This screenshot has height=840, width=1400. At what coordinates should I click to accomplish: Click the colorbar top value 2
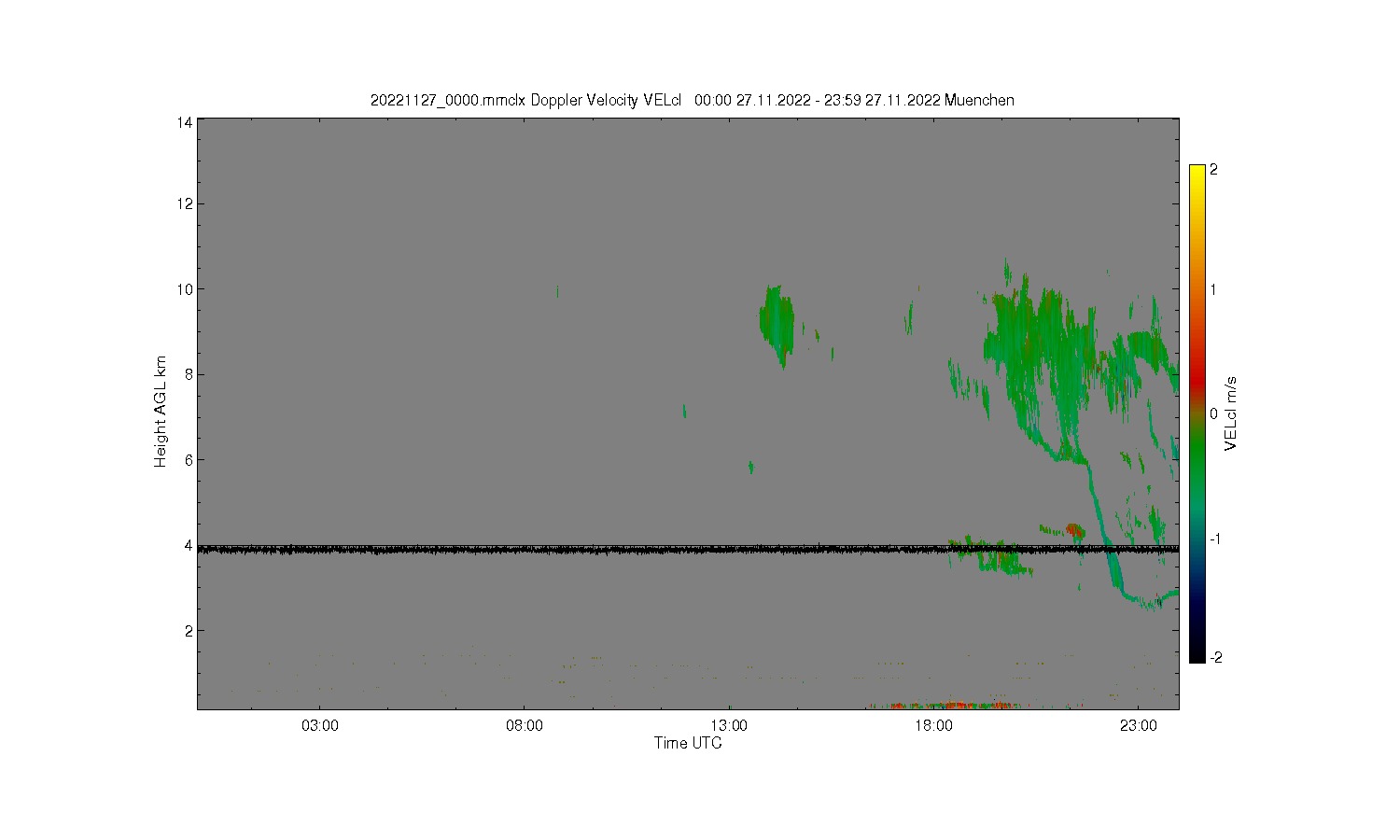click(x=1213, y=170)
